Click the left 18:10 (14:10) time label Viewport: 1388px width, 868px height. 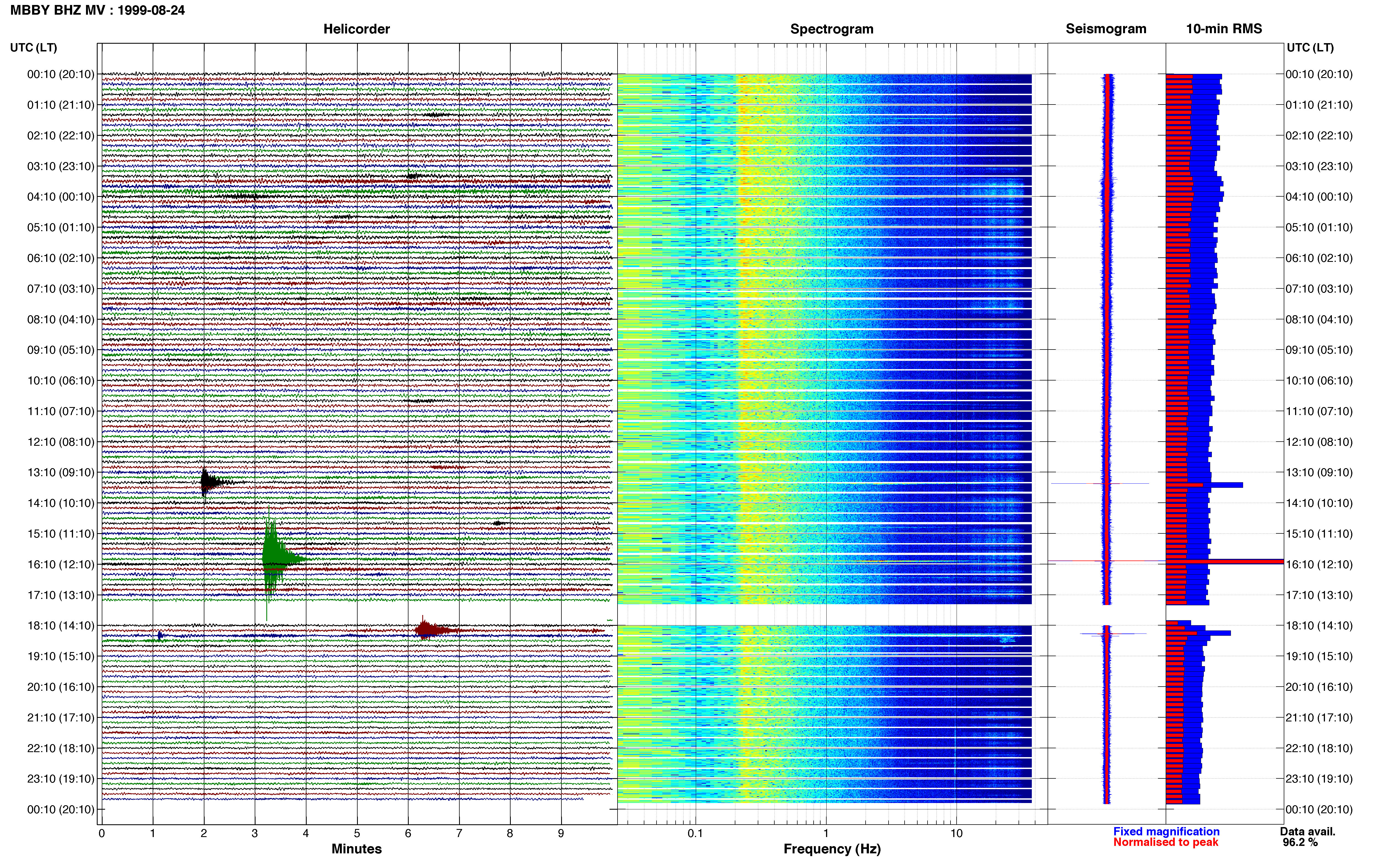[x=60, y=626]
